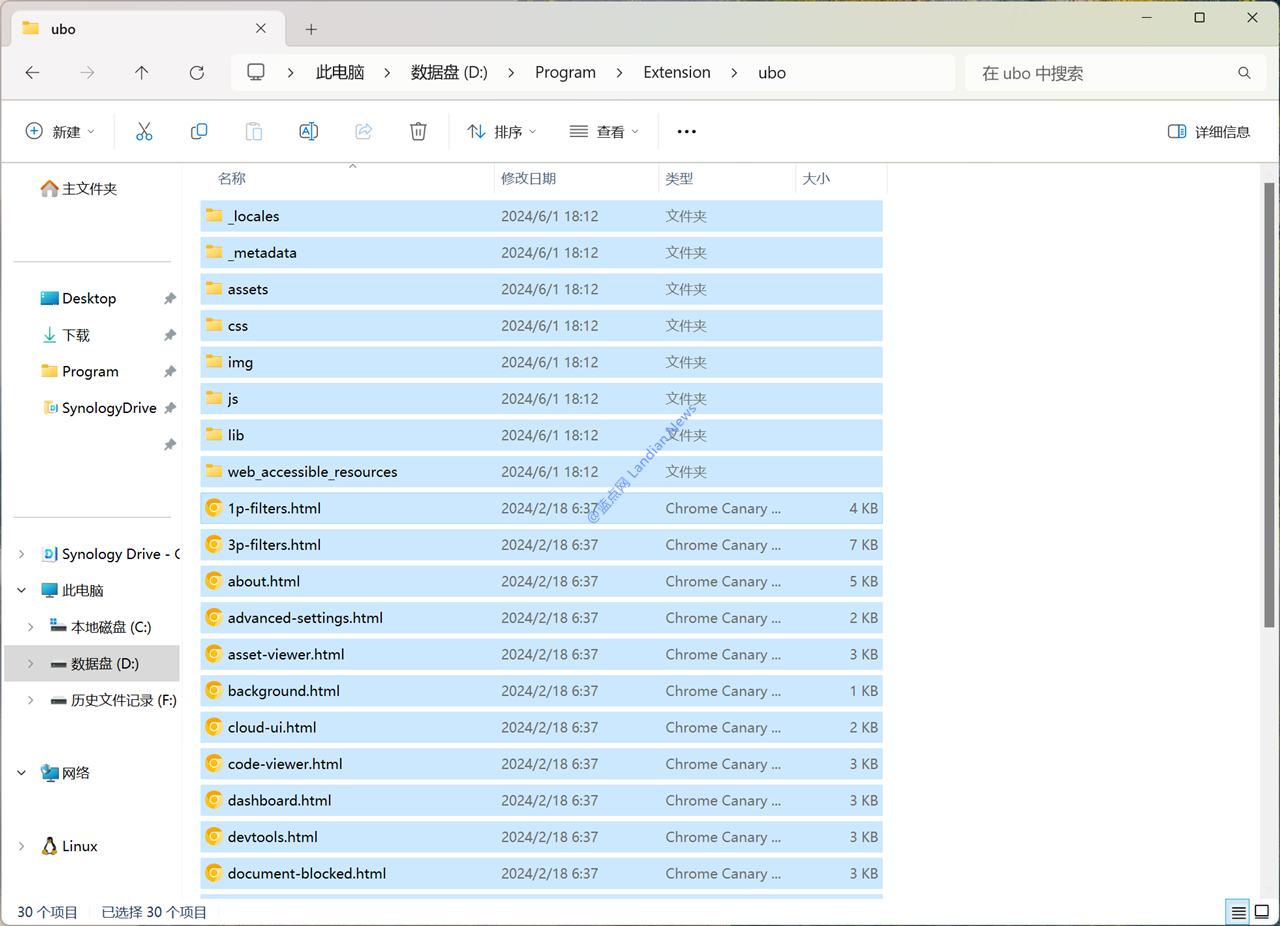Select the web_accessible_resources folder
The width and height of the screenshot is (1280, 926).
point(541,472)
